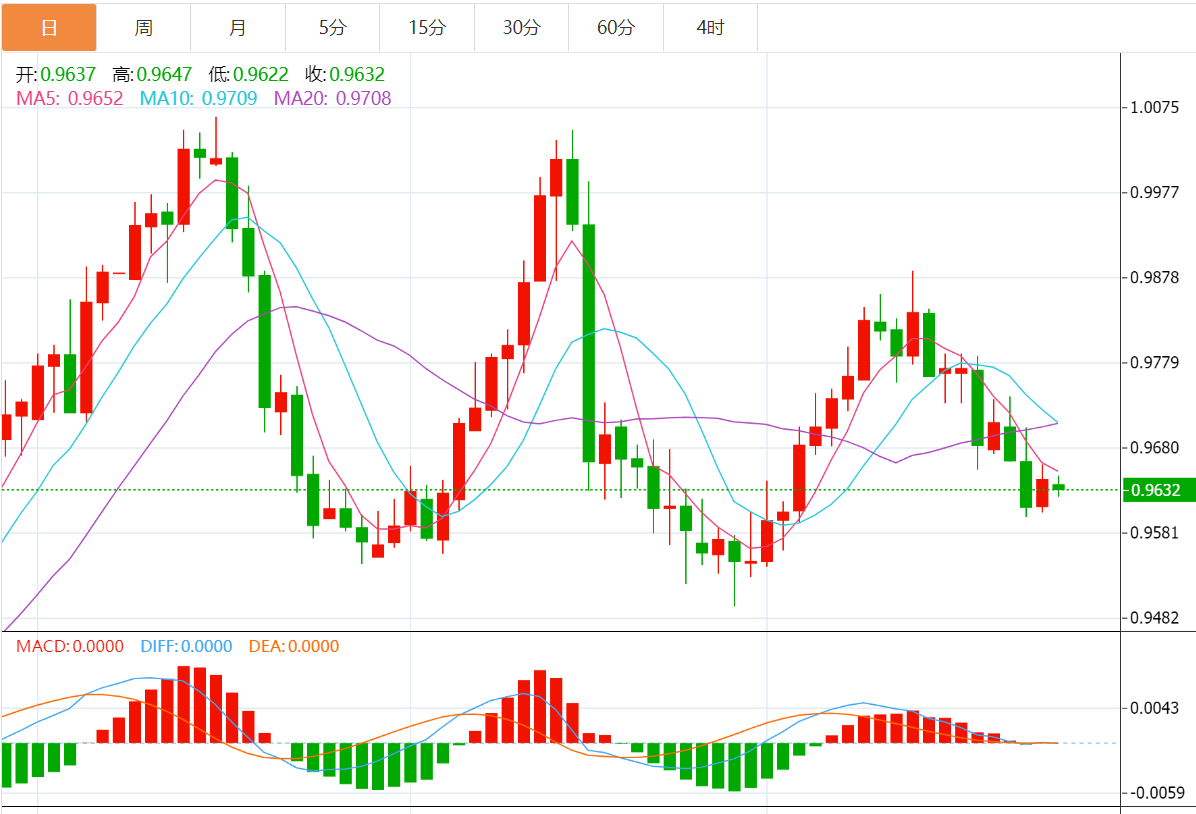The width and height of the screenshot is (1196, 814).
Task: Click the 0.9581 price axis label
Action: coord(1154,532)
